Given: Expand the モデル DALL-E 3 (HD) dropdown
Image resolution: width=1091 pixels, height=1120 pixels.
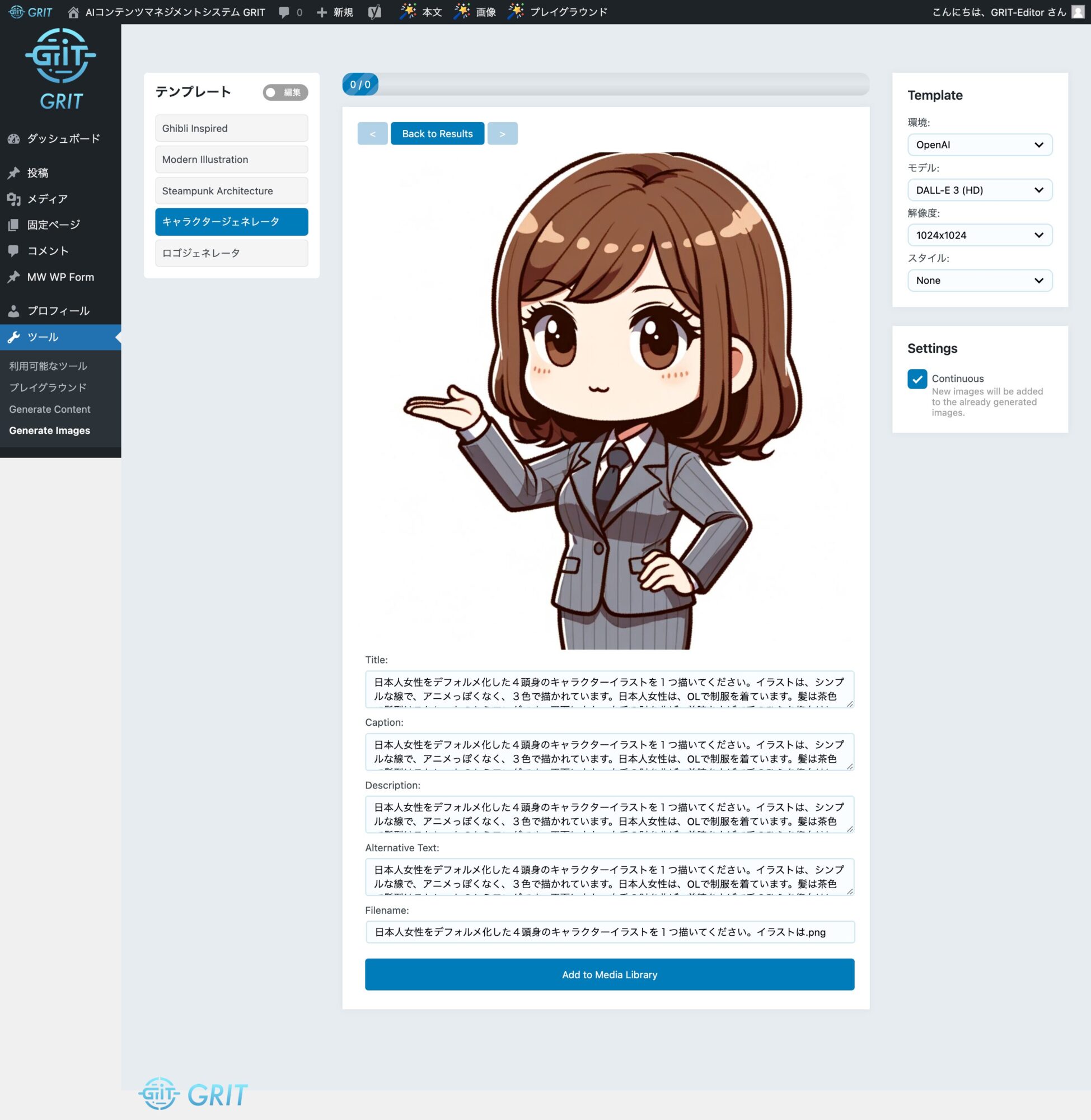Looking at the screenshot, I should tap(979, 190).
